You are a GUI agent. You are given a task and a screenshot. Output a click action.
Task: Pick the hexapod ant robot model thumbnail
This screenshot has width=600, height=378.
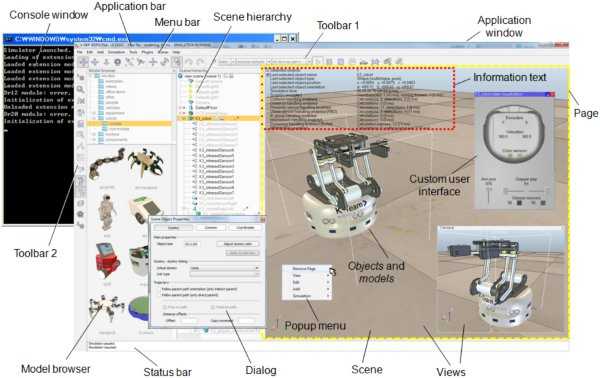click(x=146, y=164)
